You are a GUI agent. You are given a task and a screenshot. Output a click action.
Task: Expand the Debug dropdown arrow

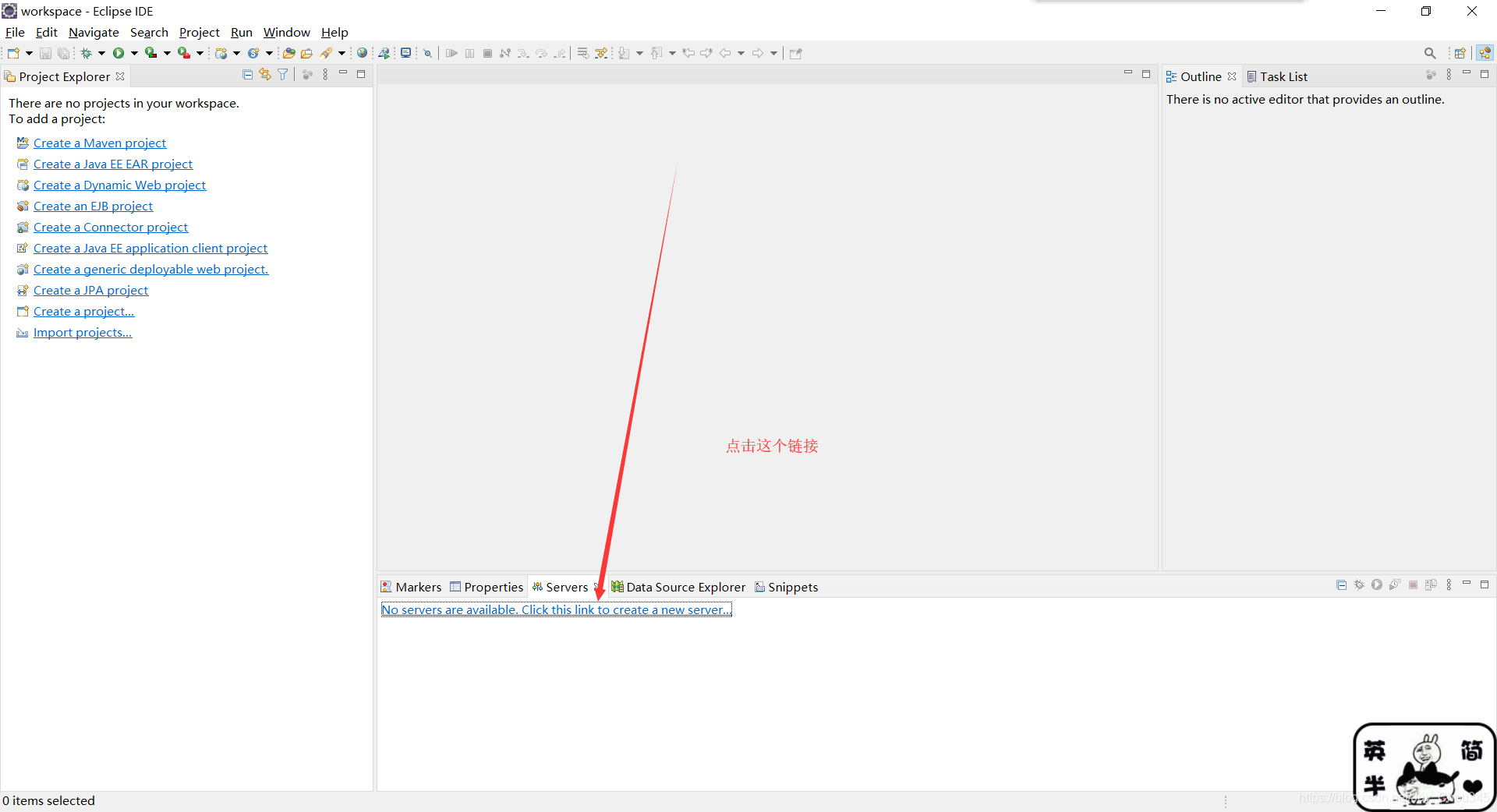click(x=101, y=53)
